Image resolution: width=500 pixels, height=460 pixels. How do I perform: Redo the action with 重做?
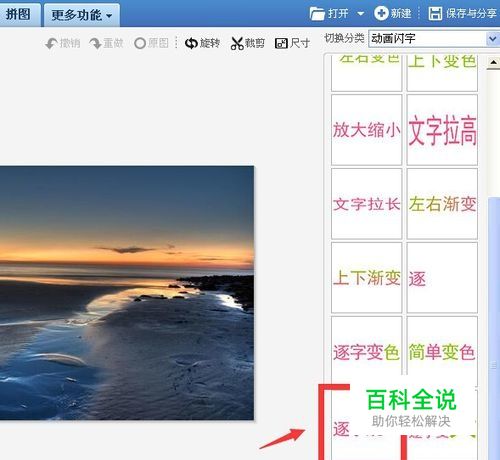[x=106, y=43]
